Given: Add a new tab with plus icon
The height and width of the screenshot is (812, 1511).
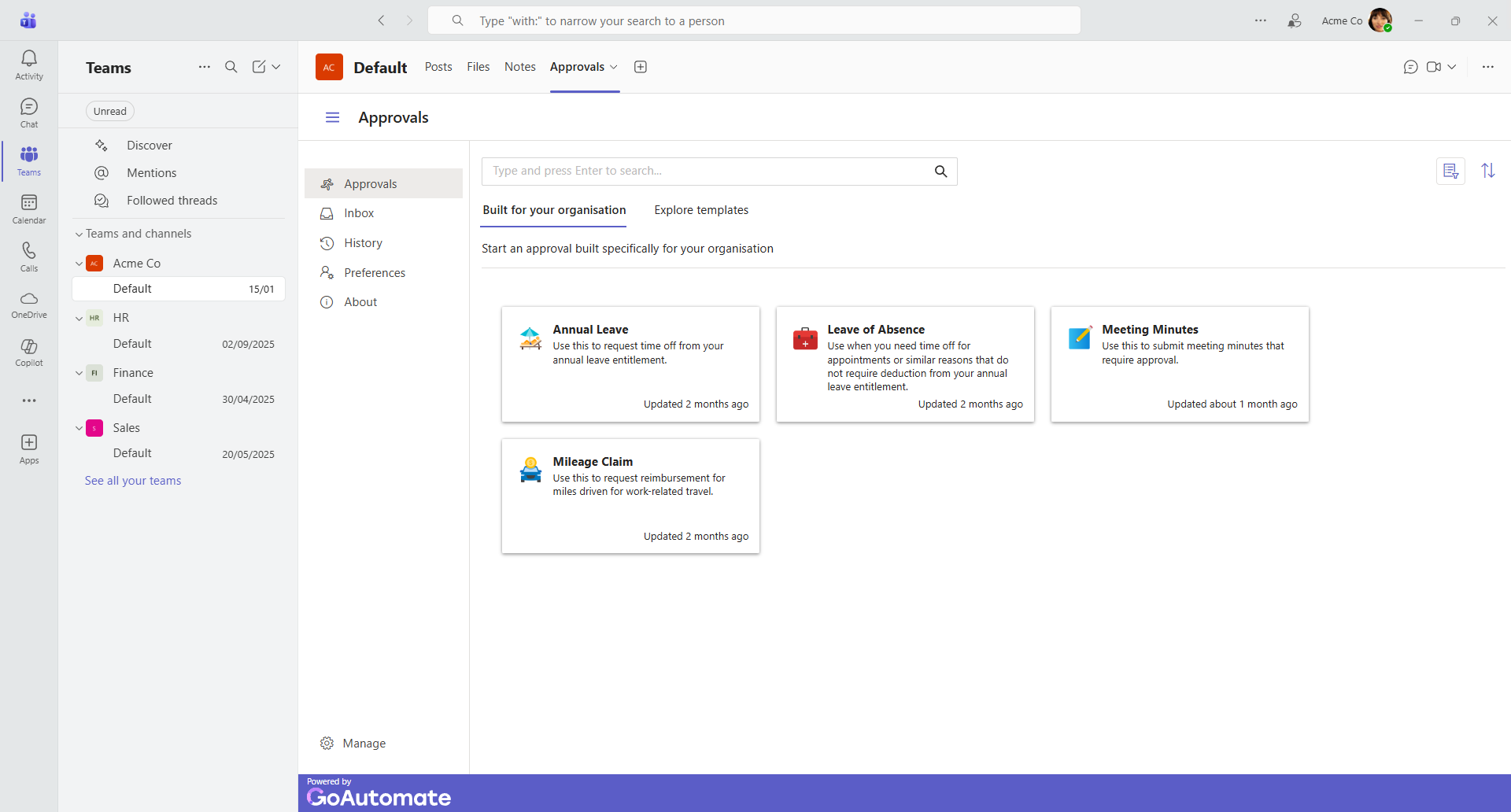Looking at the screenshot, I should tap(641, 67).
